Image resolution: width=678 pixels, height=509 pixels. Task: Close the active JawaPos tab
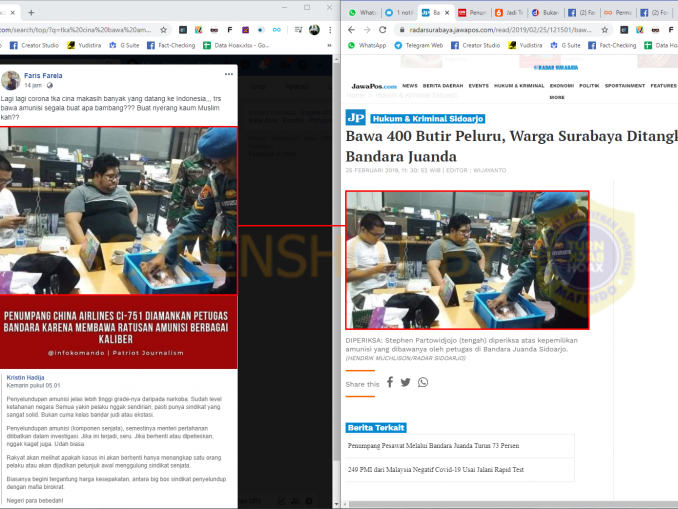(x=447, y=13)
